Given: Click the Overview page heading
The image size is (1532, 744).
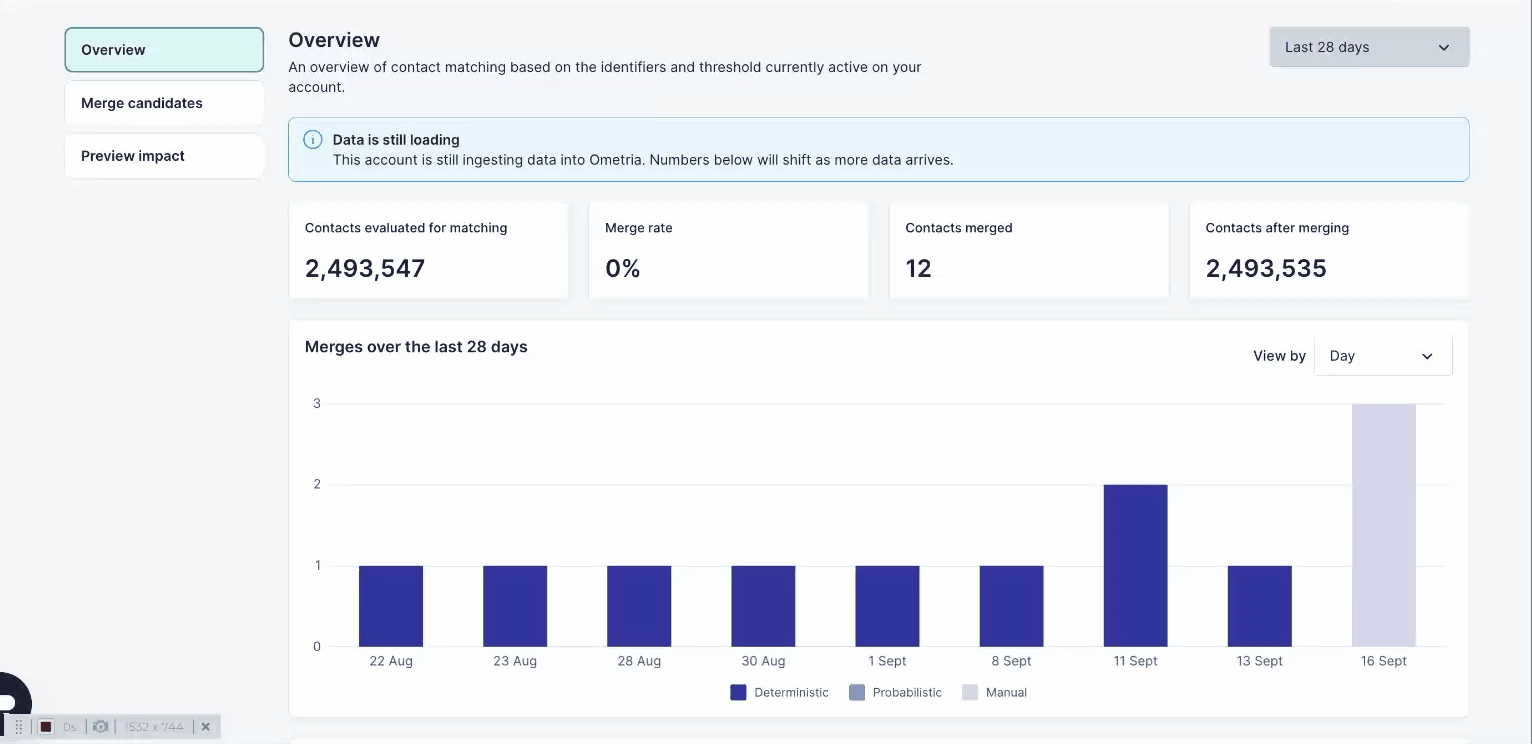Looking at the screenshot, I should point(334,40).
